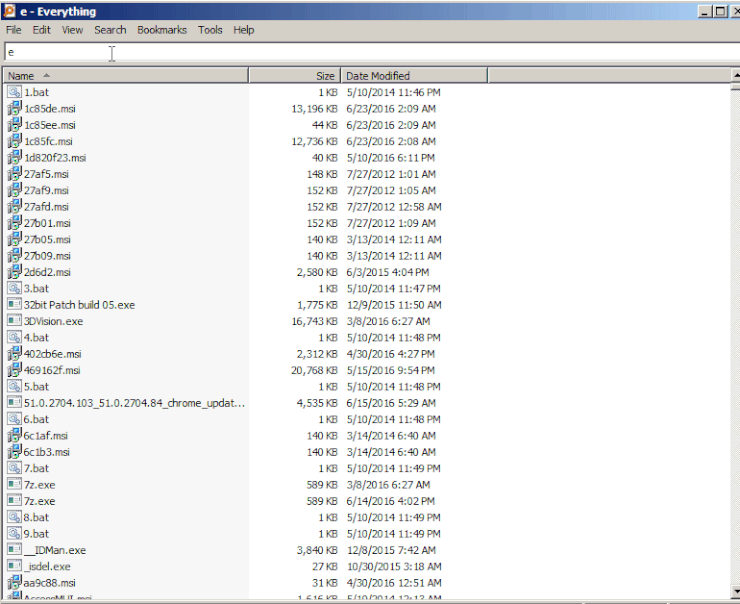Click the size value 13,196 KB

[314, 109]
